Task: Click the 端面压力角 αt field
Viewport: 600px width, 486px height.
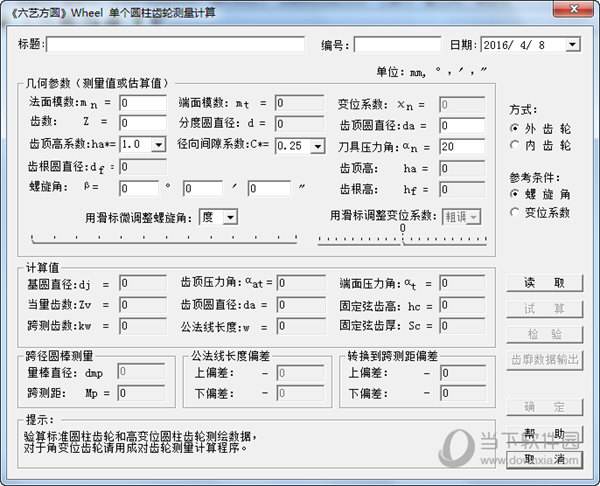Action: [x=462, y=283]
